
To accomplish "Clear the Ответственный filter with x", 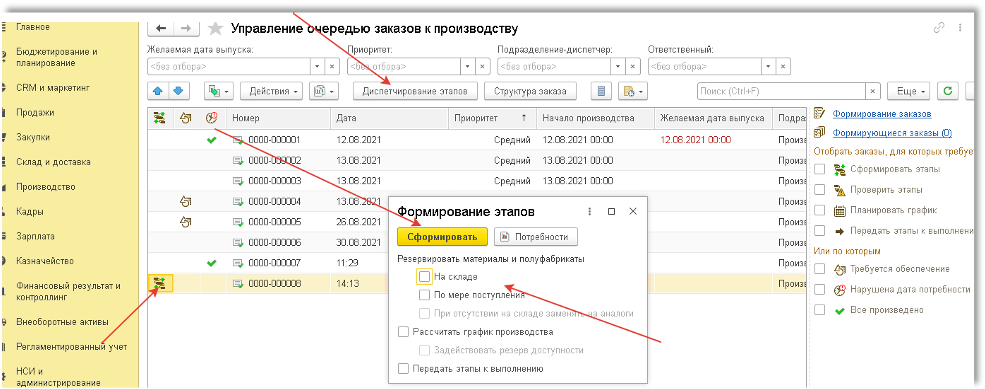I will pos(783,66).
